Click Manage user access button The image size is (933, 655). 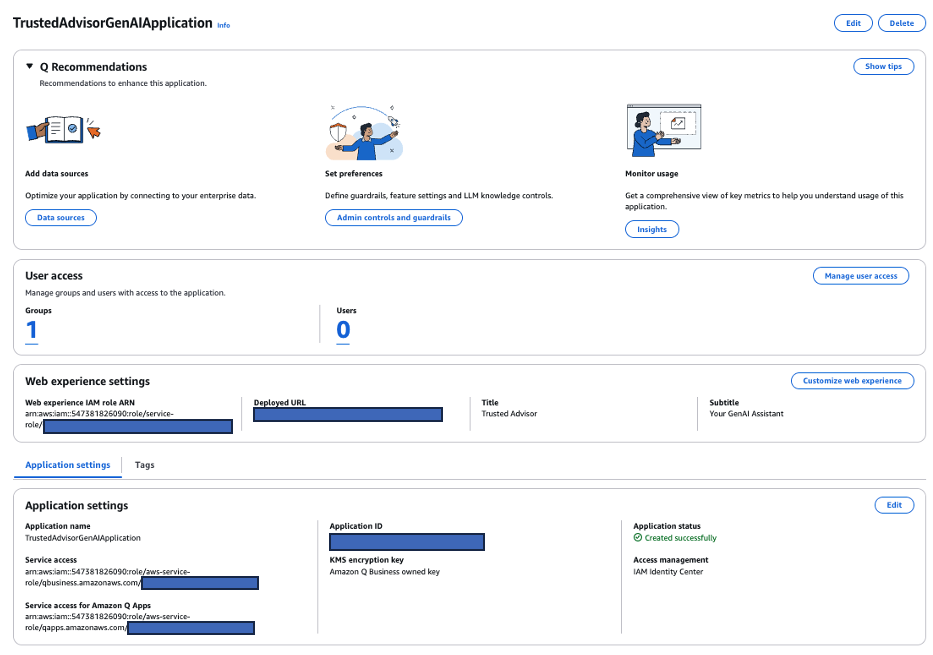tap(860, 276)
